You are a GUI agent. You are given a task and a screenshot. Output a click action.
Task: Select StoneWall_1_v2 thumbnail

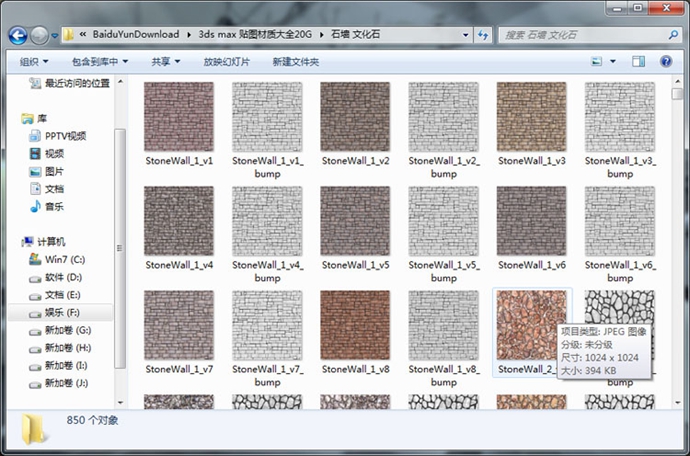355,117
